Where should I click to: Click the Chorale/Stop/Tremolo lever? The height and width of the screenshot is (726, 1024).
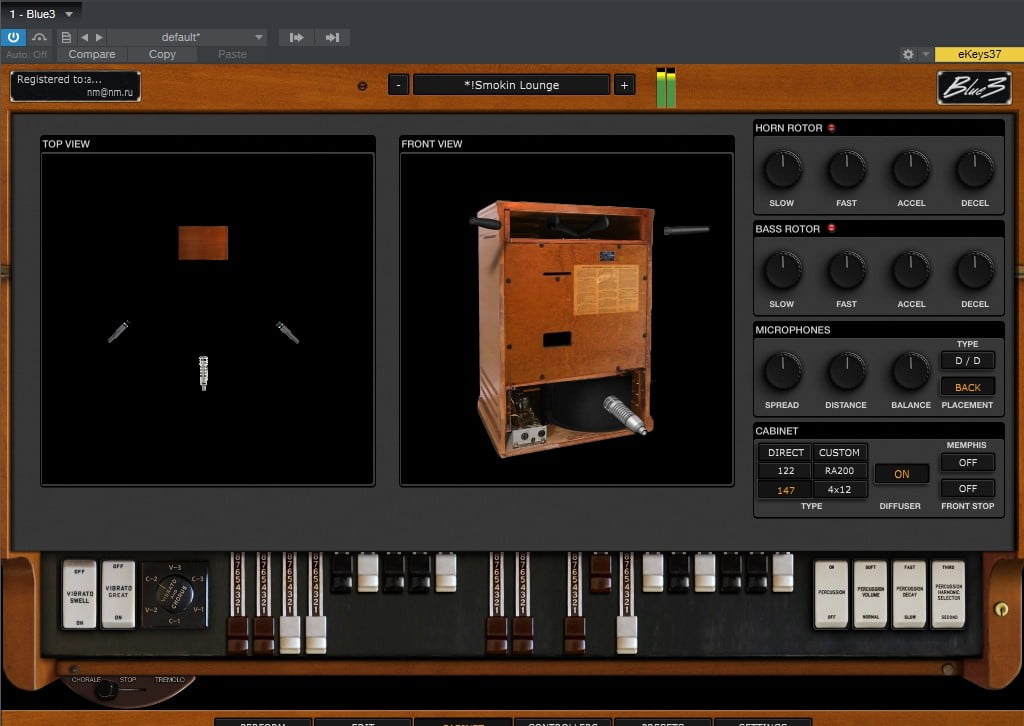tap(108, 689)
